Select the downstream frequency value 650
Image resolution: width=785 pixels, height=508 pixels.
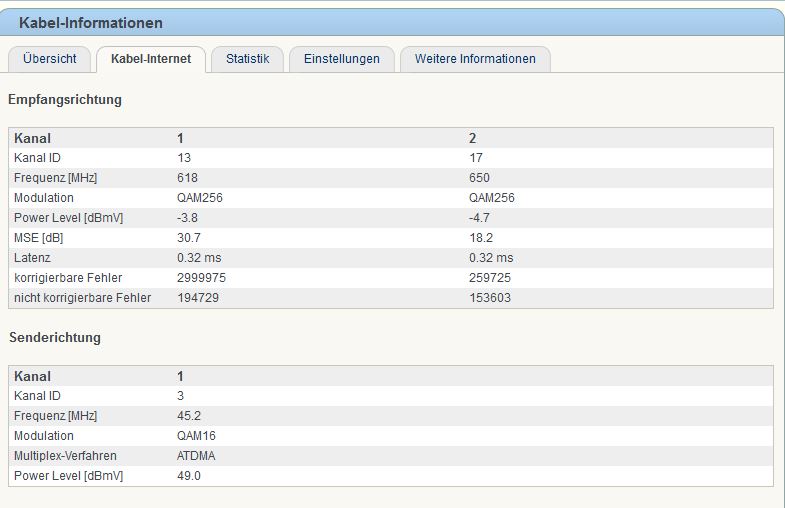click(x=479, y=178)
